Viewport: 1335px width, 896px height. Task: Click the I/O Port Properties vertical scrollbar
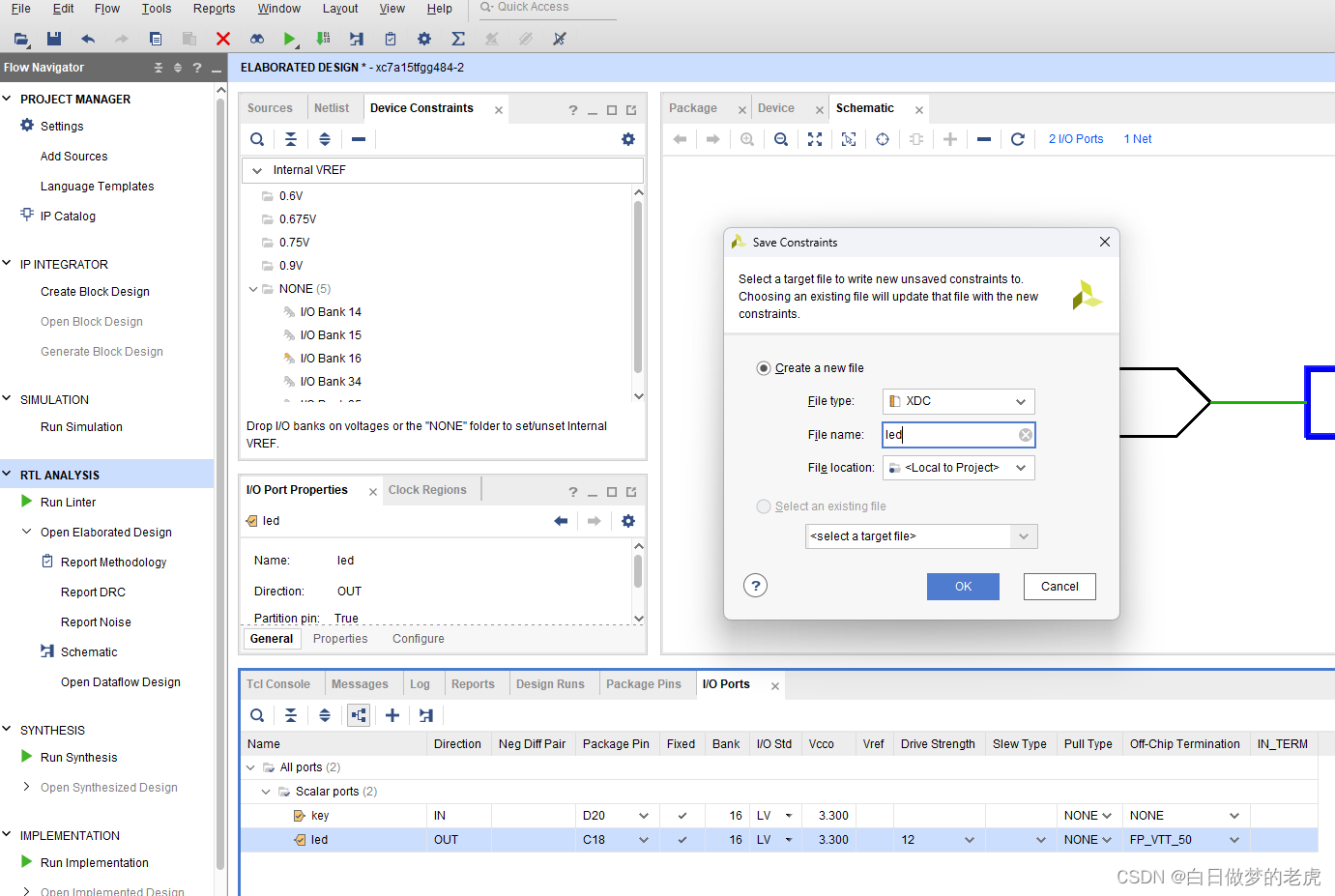pos(638,570)
